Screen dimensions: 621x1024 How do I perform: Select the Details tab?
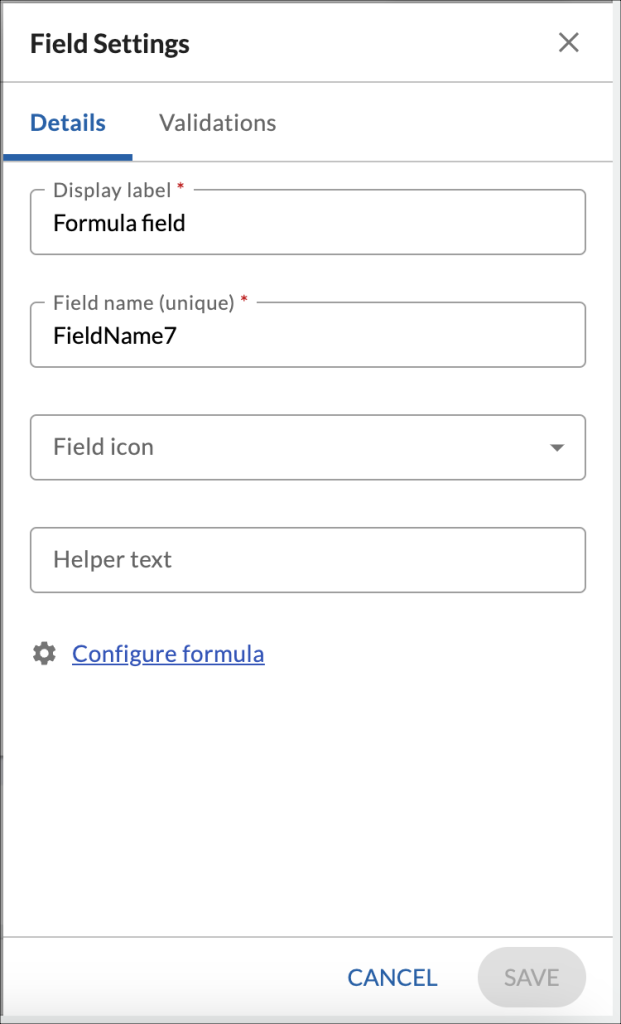pyautogui.click(x=67, y=122)
